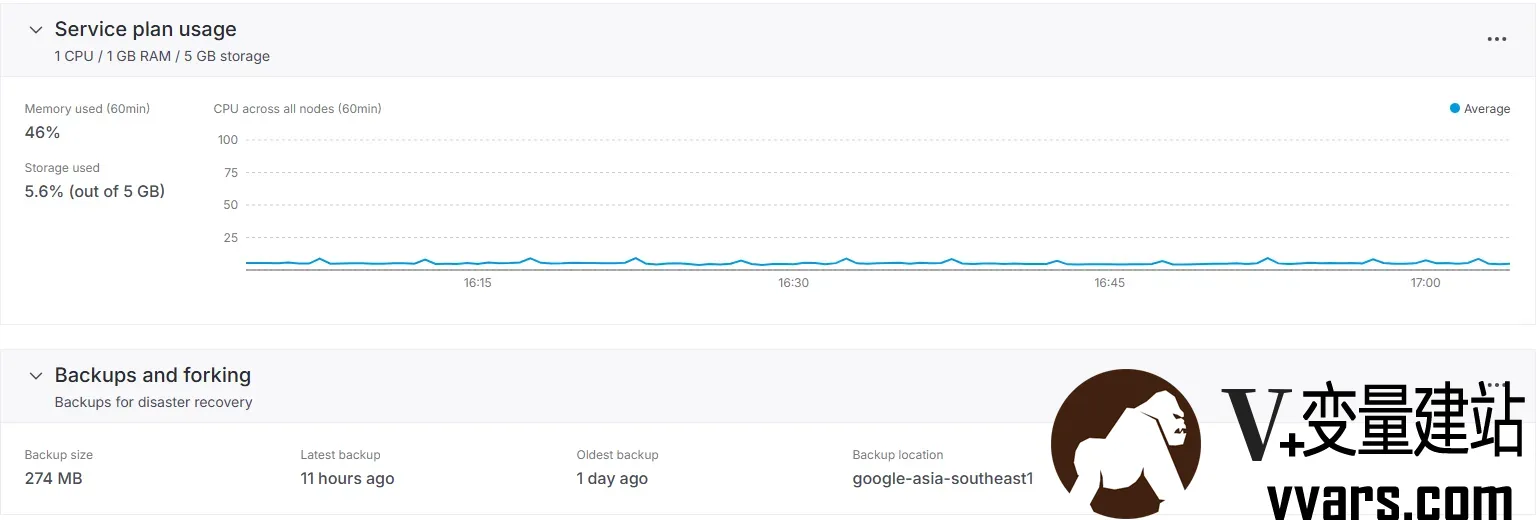
Task: Open the vvars.com link text
Action: [x=1390, y=498]
